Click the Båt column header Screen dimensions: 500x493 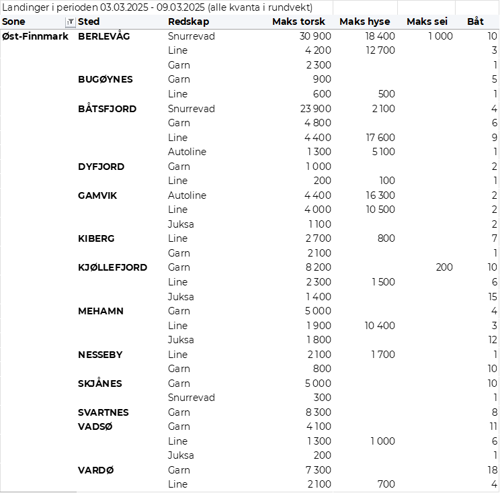[475, 22]
